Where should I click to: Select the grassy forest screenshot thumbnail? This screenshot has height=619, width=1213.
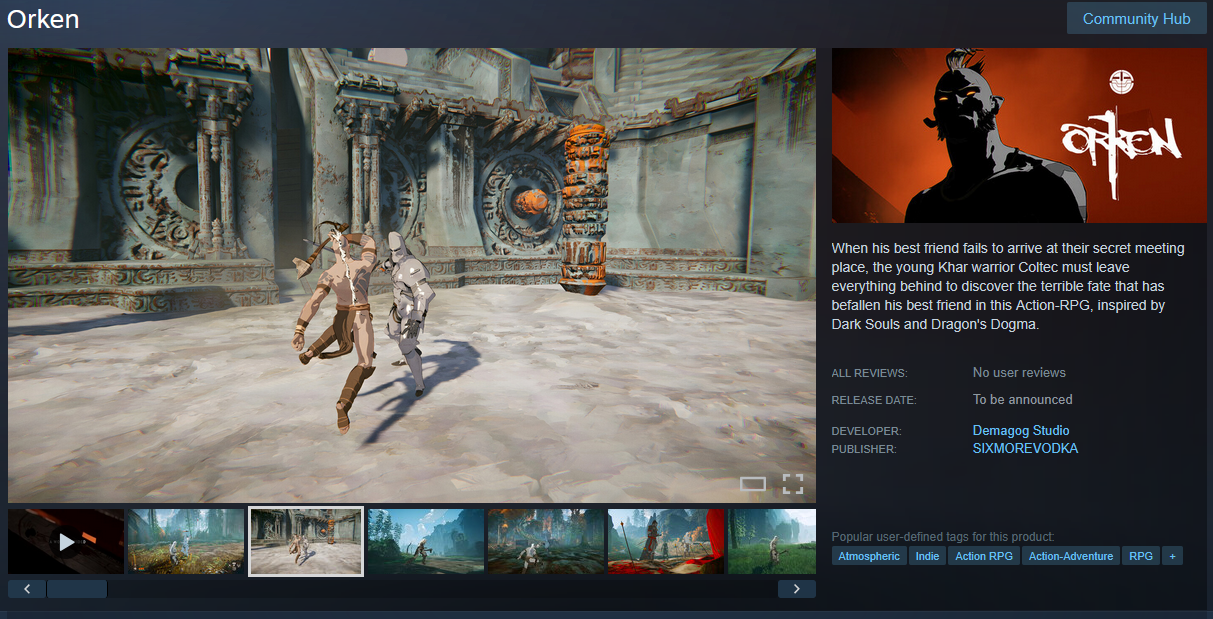tap(186, 541)
